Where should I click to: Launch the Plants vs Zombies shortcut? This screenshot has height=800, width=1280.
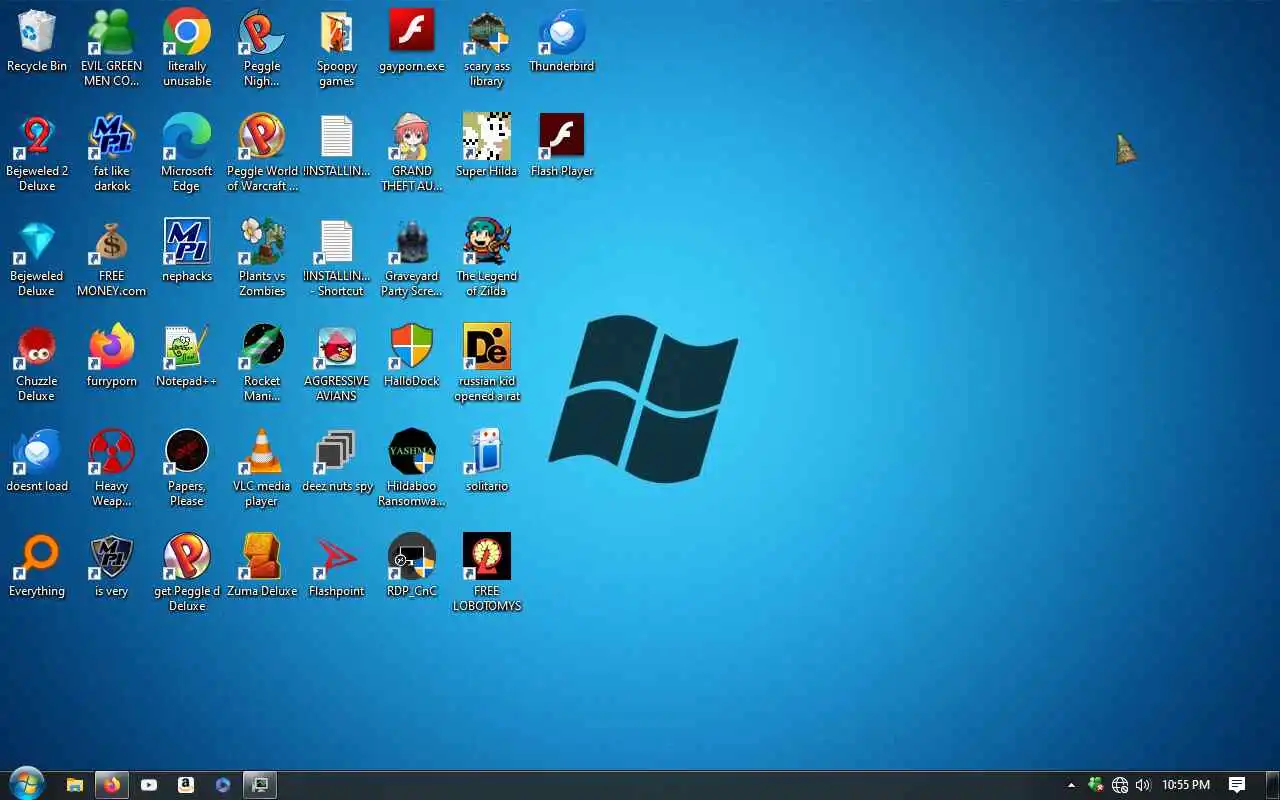pyautogui.click(x=262, y=258)
